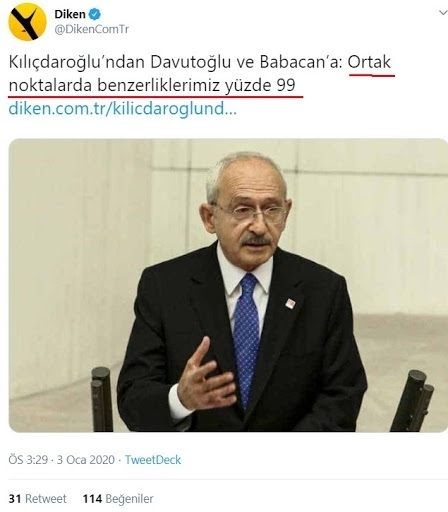Image resolution: width=448 pixels, height=512 pixels.
Task: Select the phrase benzerliklerimiz yüzde 99
Action: [196, 85]
